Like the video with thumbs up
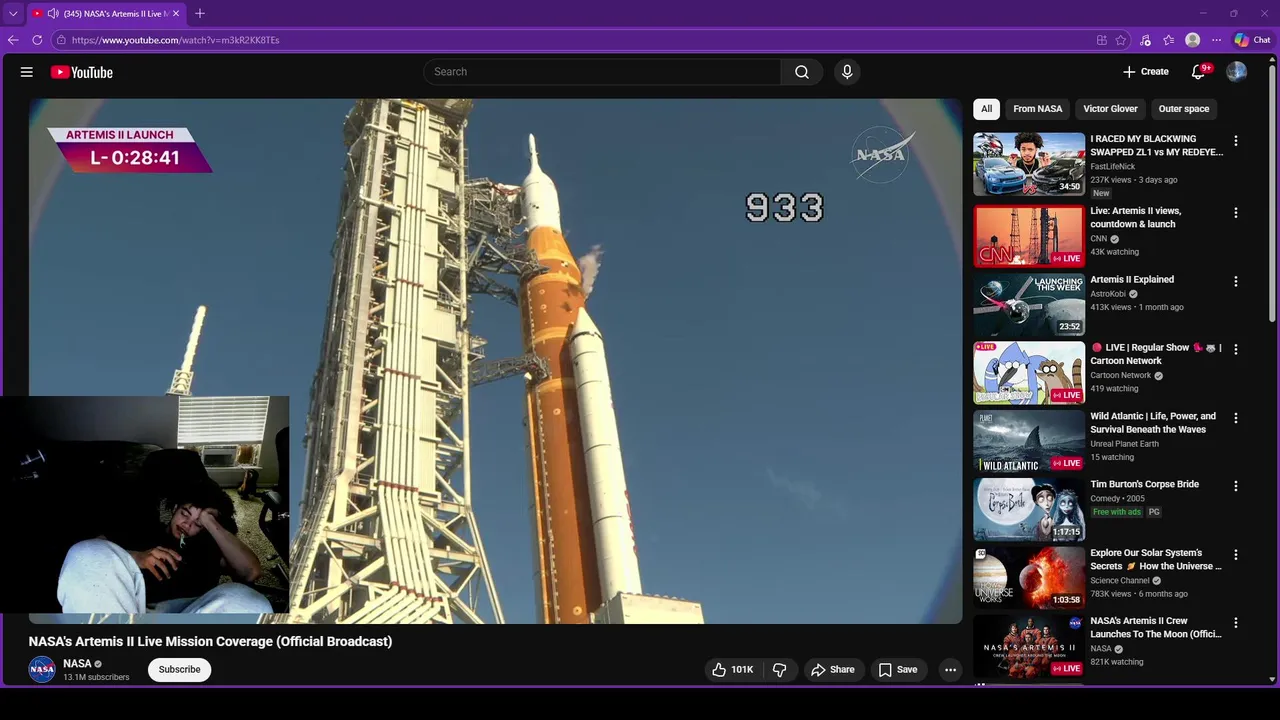The height and width of the screenshot is (720, 1280). coord(732,670)
